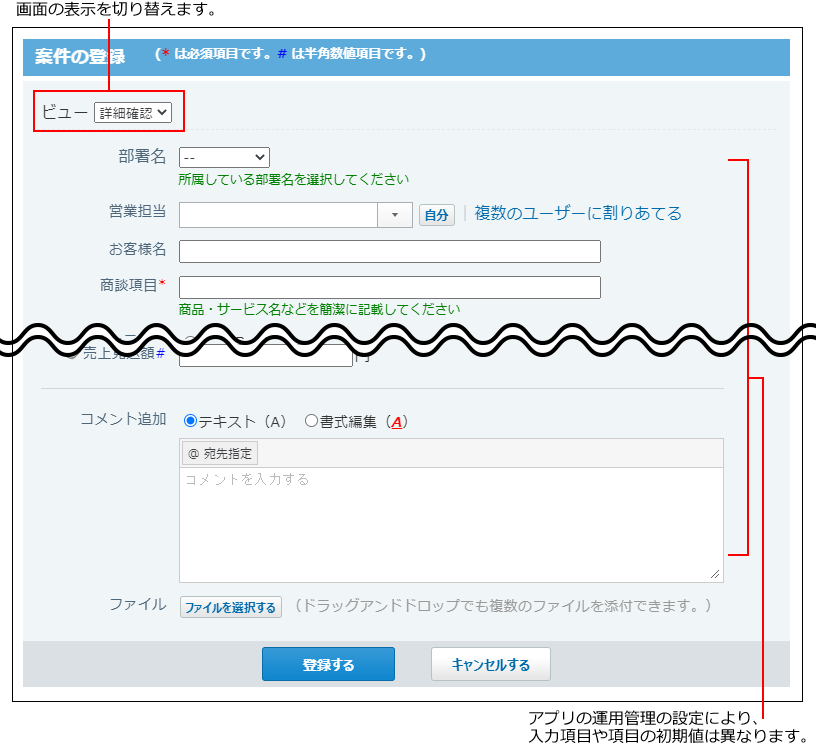Screen dimensions: 816x750
Task: Click the お客様名 input field
Action: pos(390,251)
